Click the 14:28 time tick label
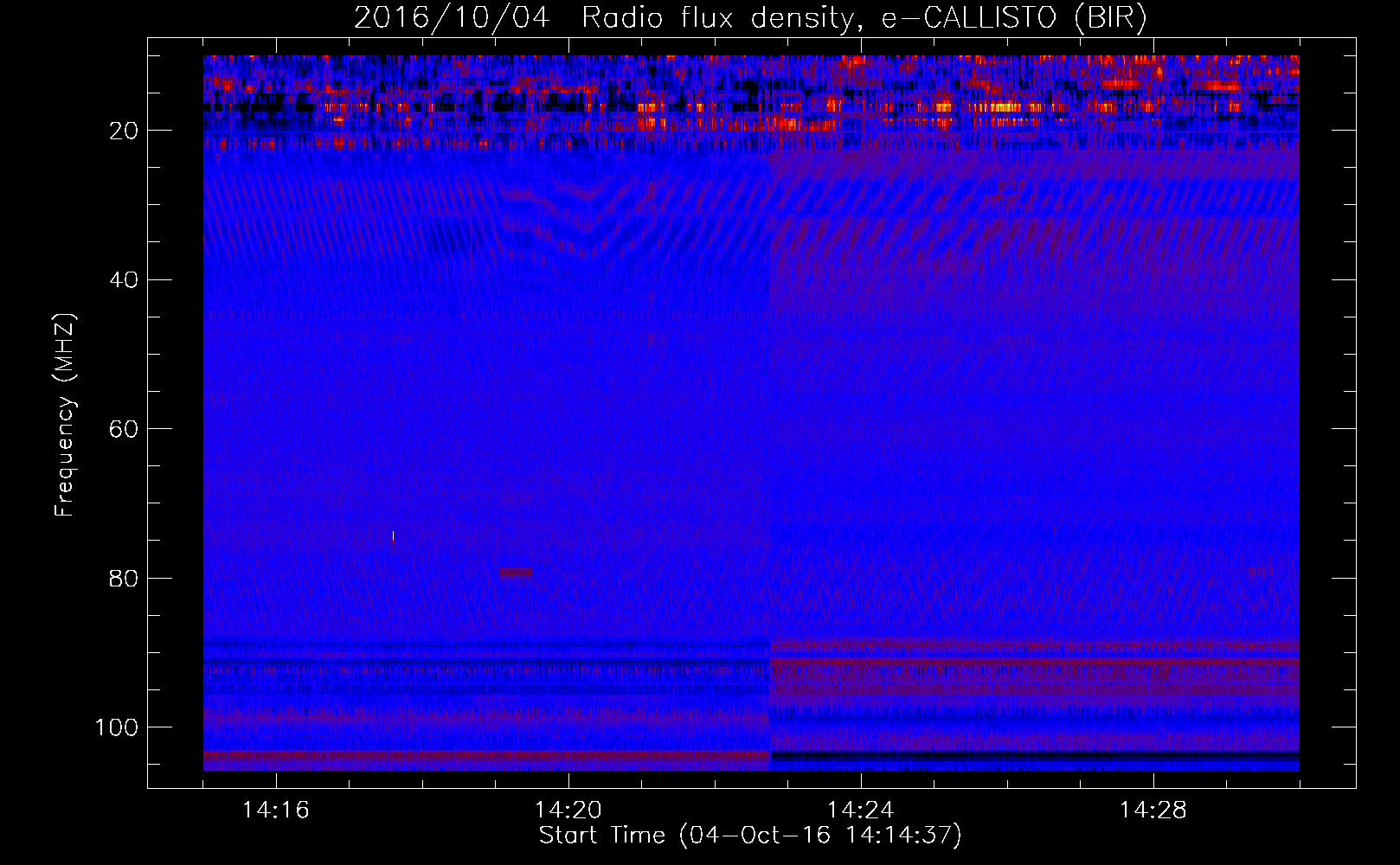Viewport: 1400px width, 865px height. click(1153, 811)
